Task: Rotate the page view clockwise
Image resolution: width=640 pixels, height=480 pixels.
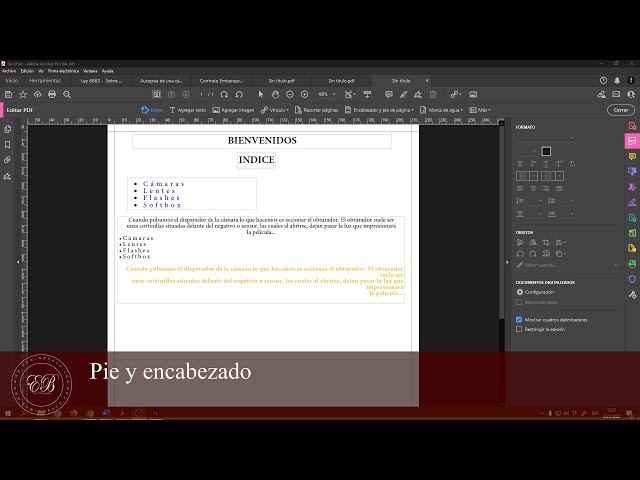Action: 224,95
